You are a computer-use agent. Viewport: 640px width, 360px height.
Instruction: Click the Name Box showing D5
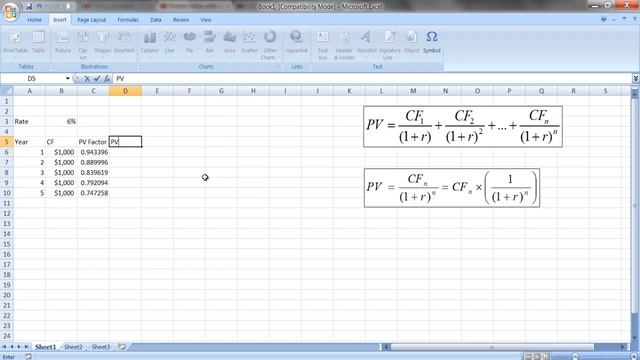point(32,78)
